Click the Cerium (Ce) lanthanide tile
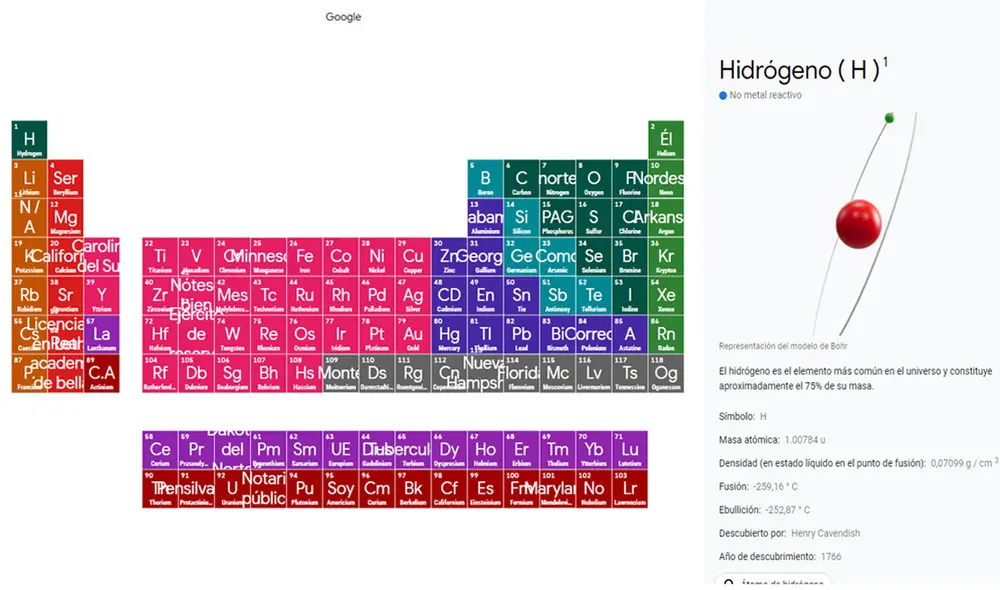 point(160,451)
